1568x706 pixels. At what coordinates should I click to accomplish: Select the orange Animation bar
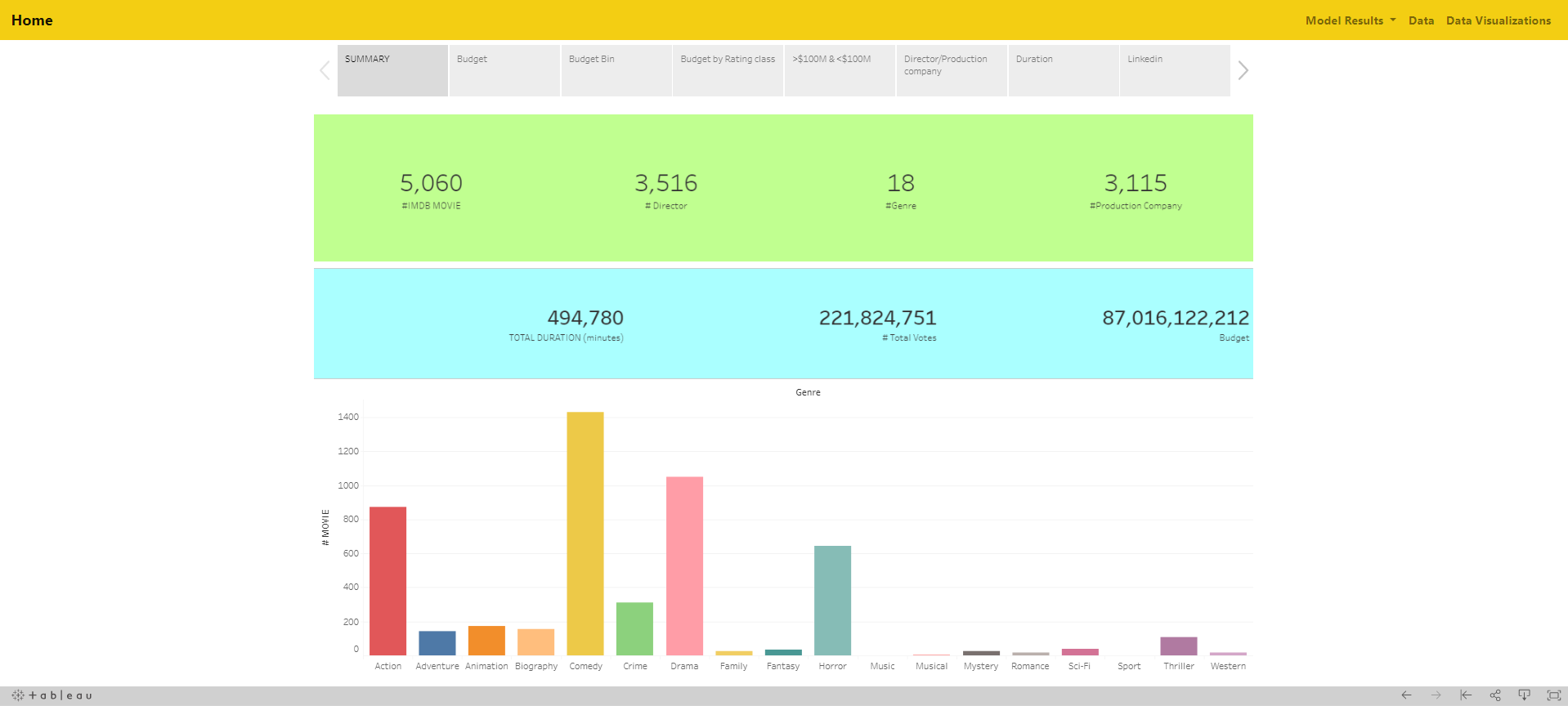click(486, 641)
